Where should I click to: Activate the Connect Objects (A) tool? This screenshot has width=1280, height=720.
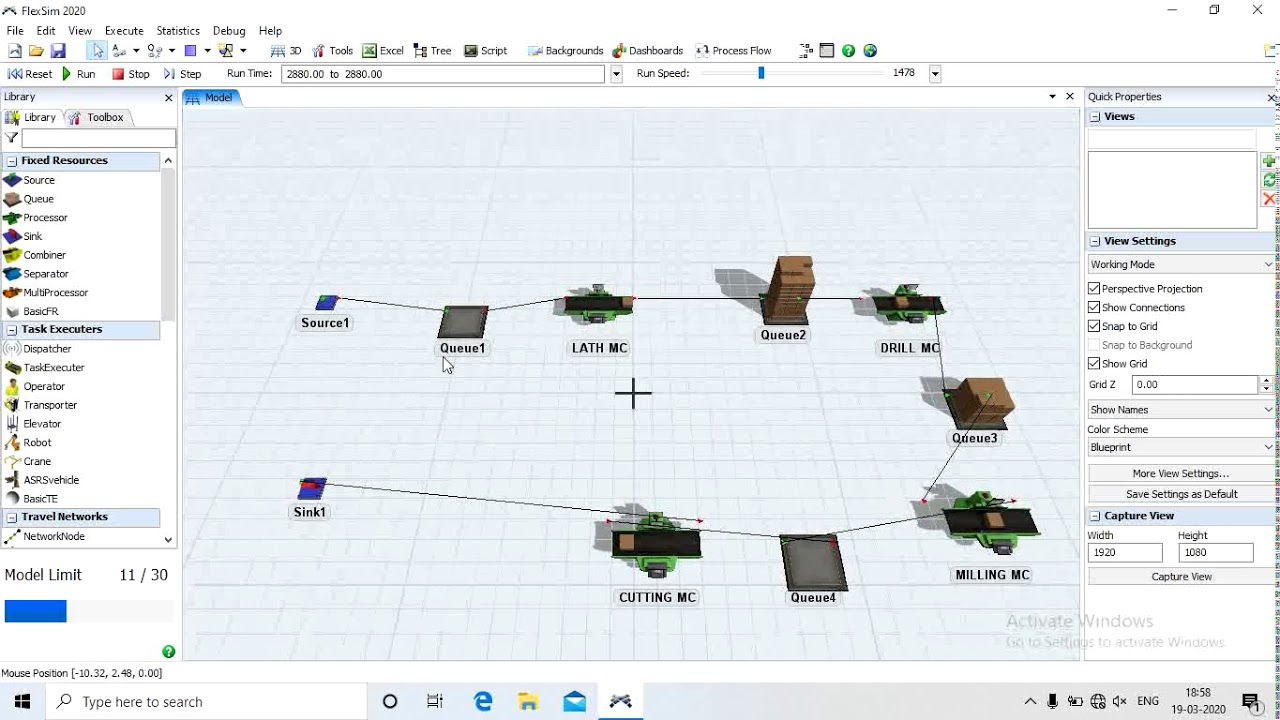point(120,50)
